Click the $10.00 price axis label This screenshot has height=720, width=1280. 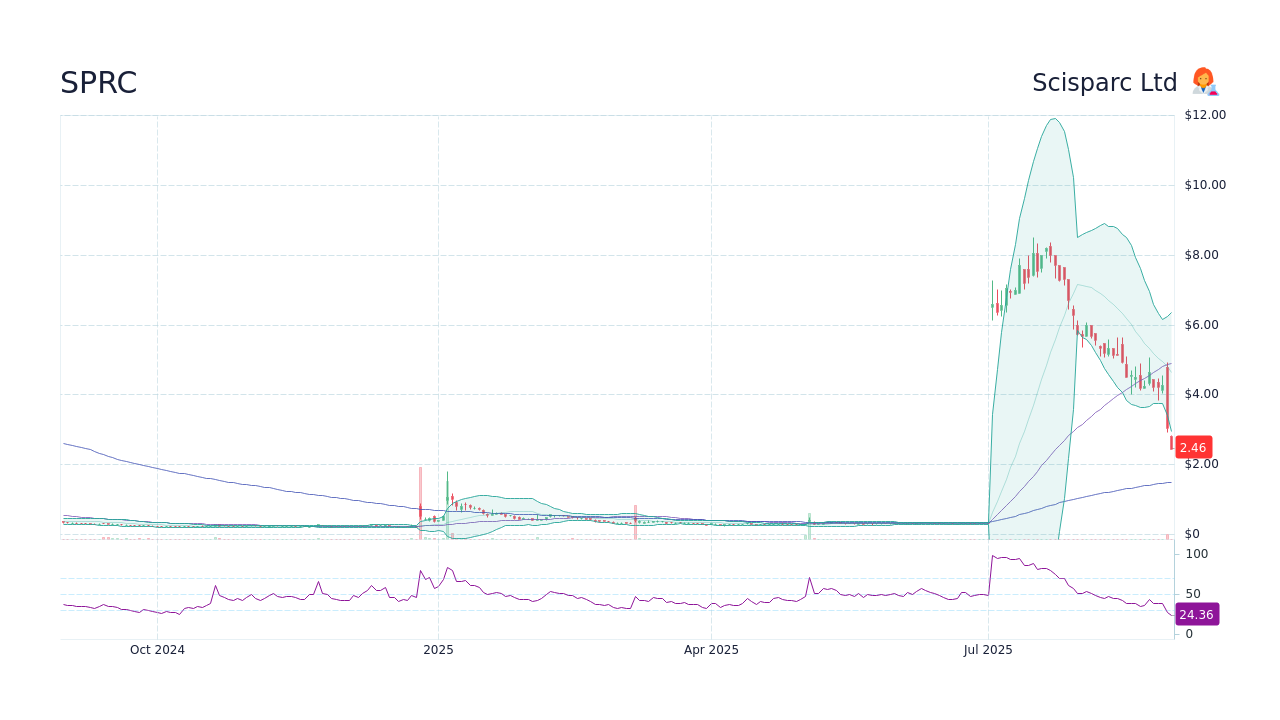[1205, 185]
